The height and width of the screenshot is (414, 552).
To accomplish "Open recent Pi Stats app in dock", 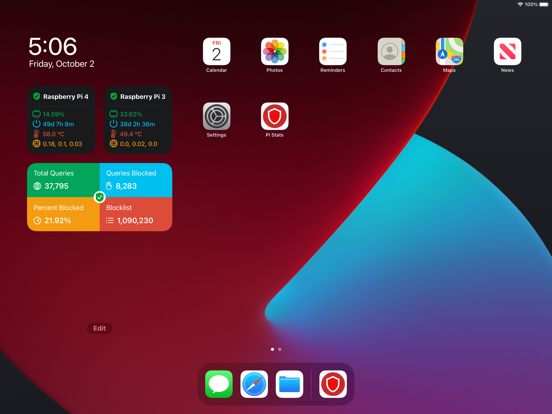I will click(x=333, y=384).
